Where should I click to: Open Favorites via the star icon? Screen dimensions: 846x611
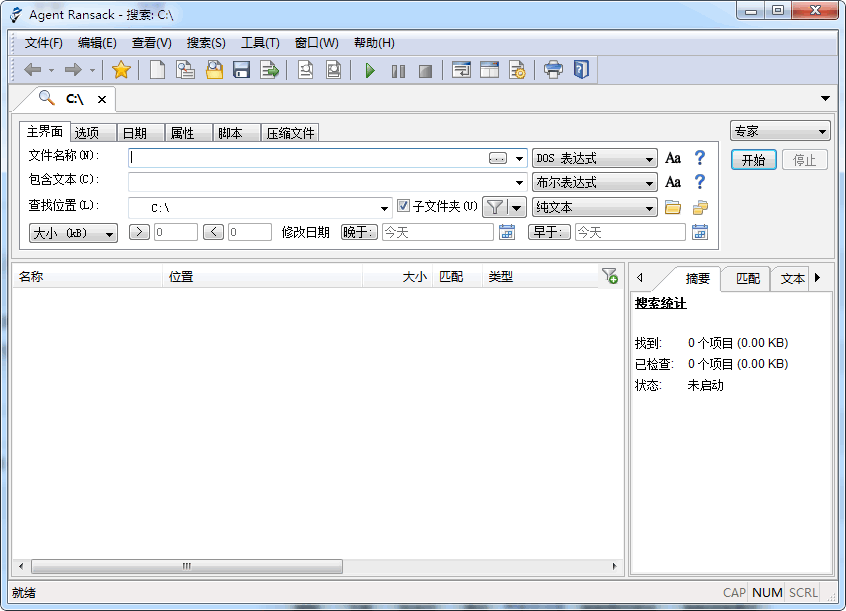pyautogui.click(x=121, y=70)
